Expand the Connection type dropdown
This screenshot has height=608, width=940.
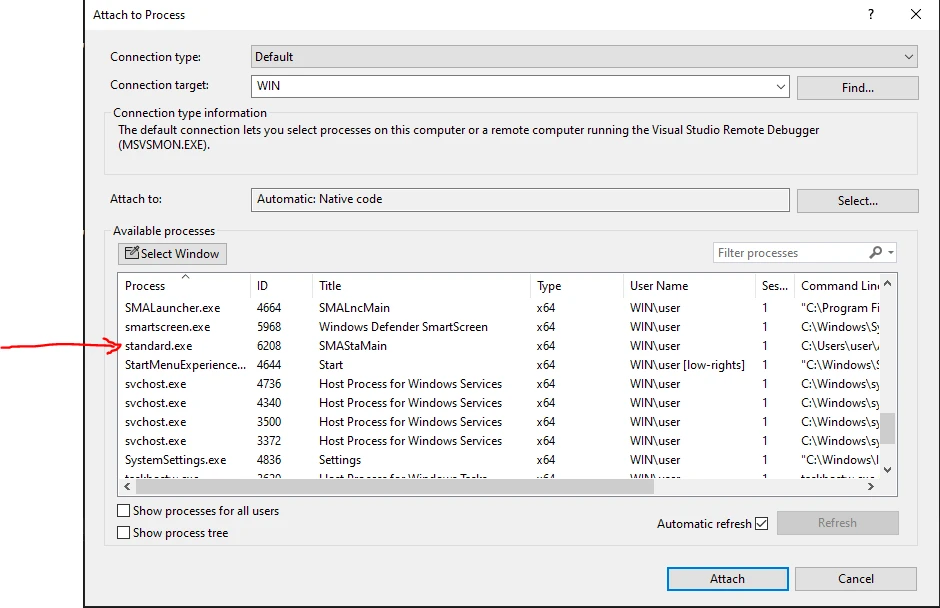pos(908,57)
